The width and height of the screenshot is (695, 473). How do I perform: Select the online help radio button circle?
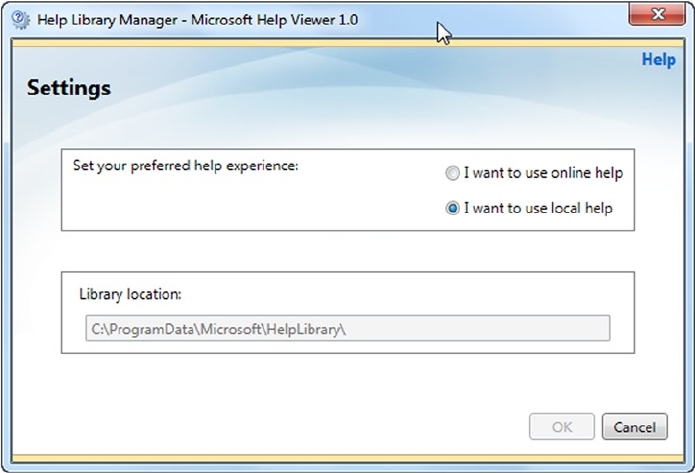point(453,174)
